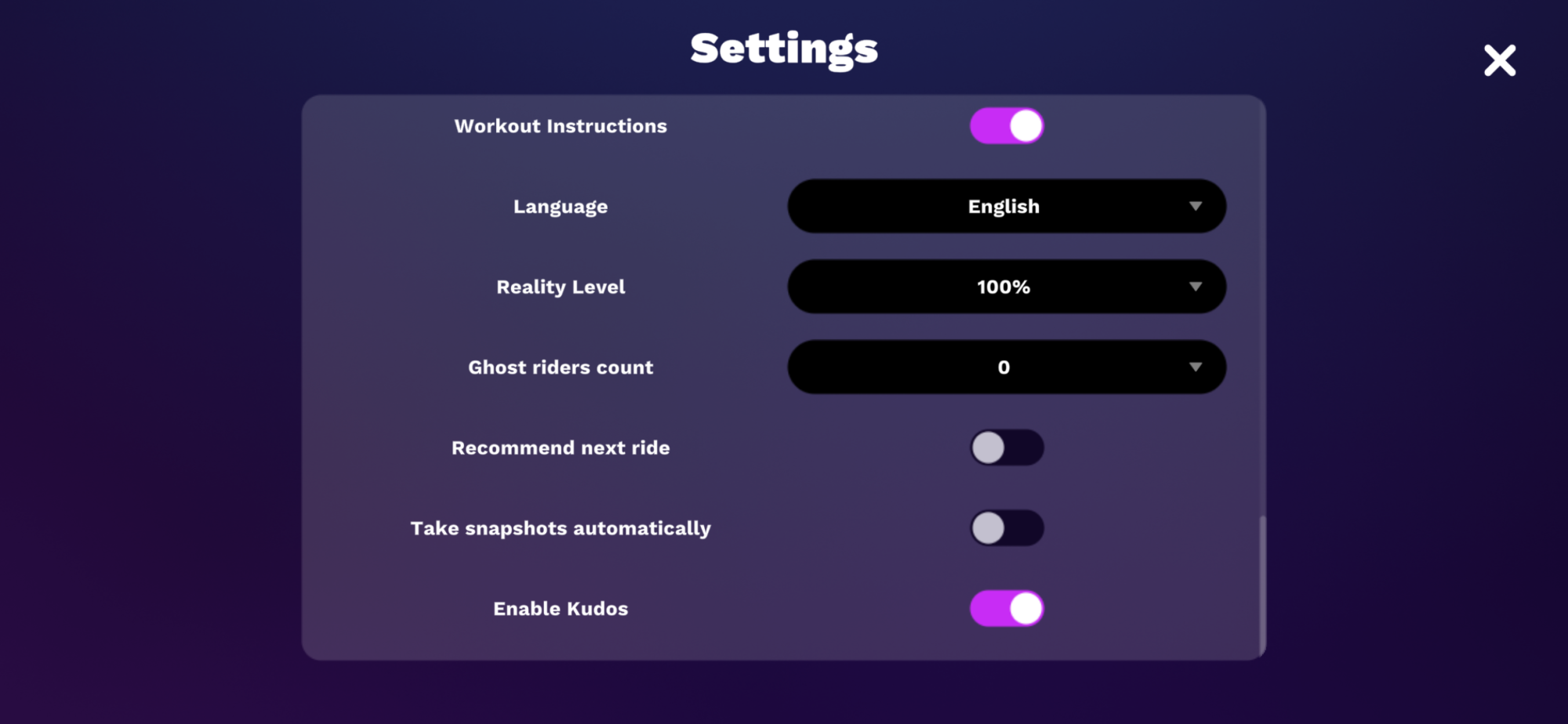
Task: Click the Ghost riders count label
Action: click(x=561, y=367)
